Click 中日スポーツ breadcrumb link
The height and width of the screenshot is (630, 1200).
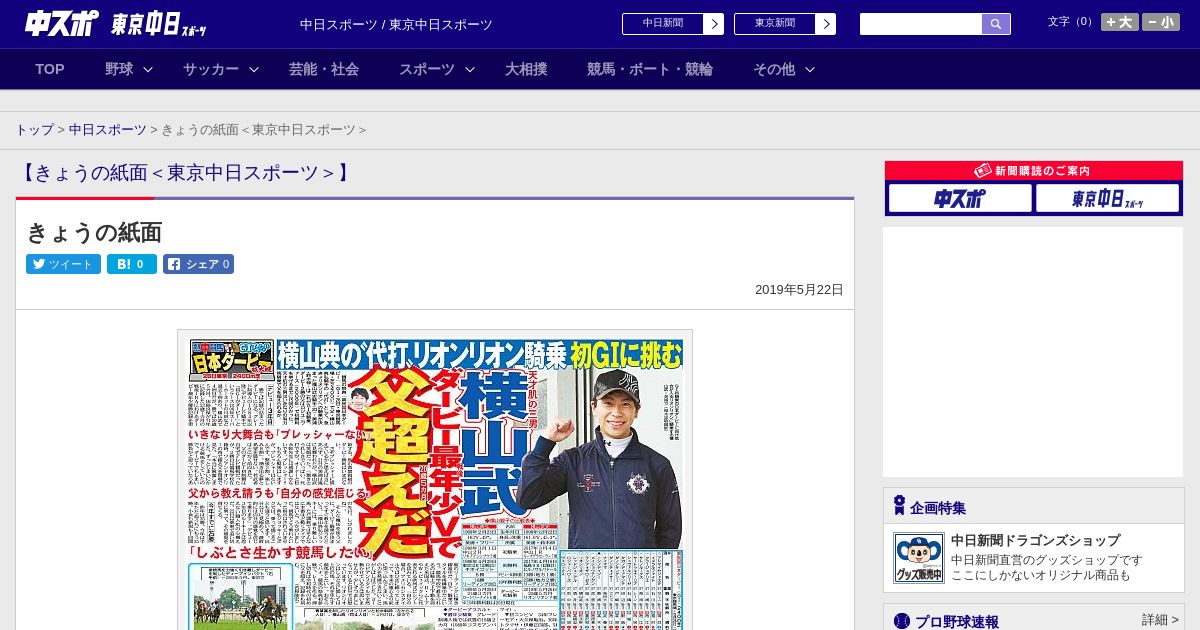click(108, 130)
